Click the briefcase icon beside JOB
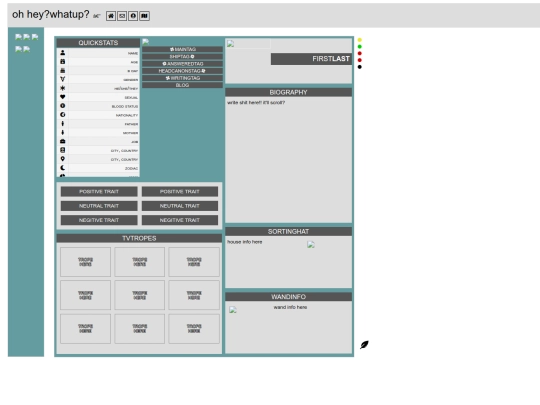 coord(63,141)
